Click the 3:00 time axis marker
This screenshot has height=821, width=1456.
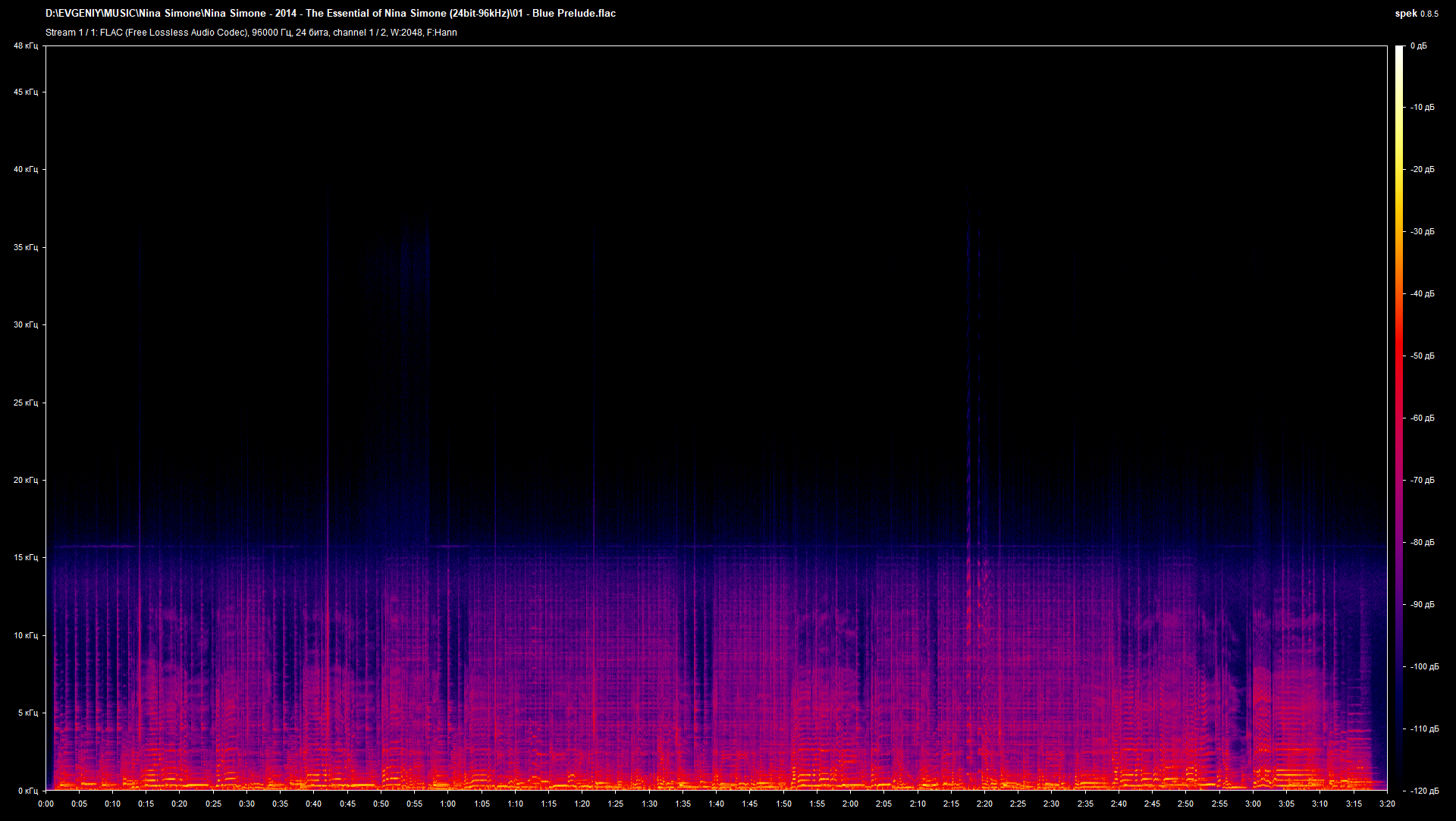click(x=1253, y=804)
